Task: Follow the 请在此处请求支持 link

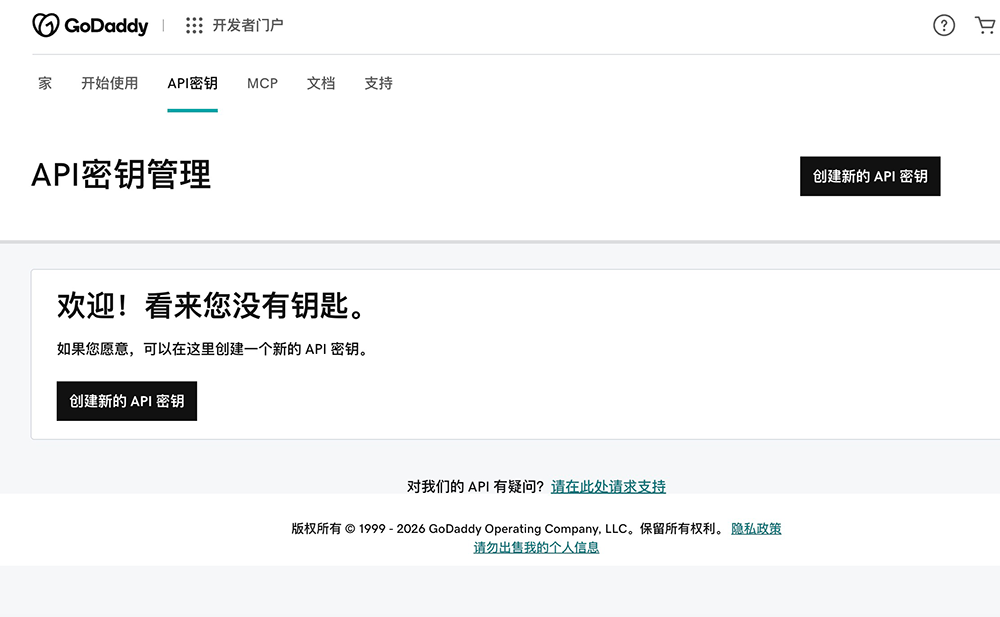Action: 608,487
